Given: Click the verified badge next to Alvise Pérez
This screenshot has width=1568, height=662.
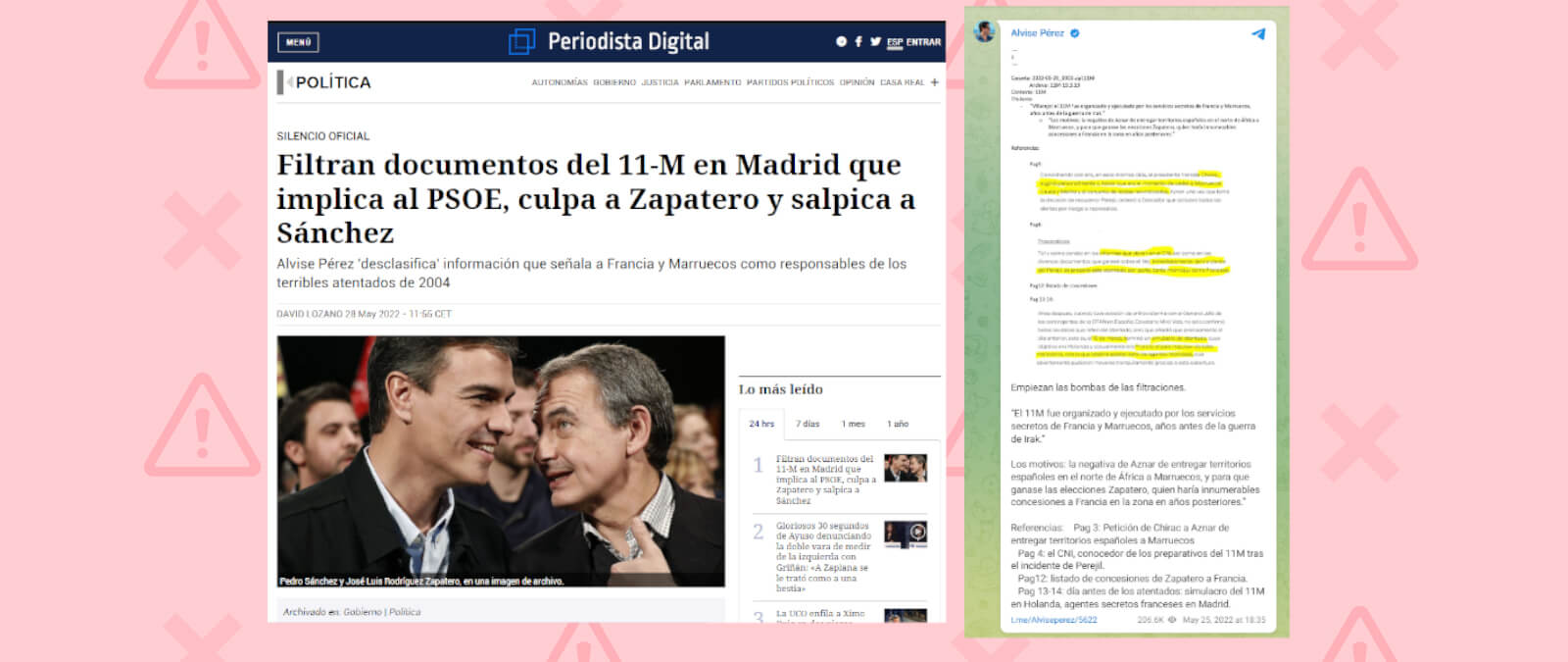Looking at the screenshot, I should click(1075, 33).
